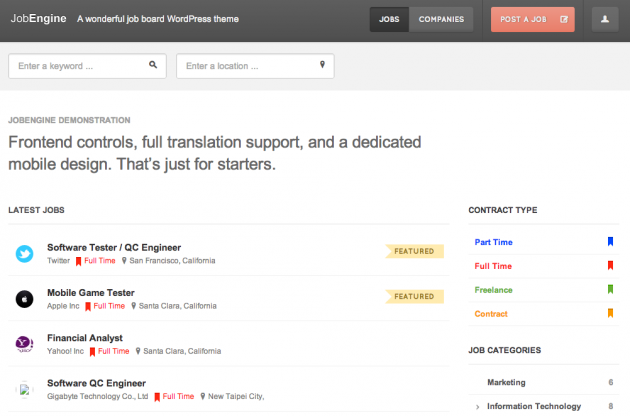Open Software Tester / QC Engineer job
630x416 pixels.
tap(114, 248)
